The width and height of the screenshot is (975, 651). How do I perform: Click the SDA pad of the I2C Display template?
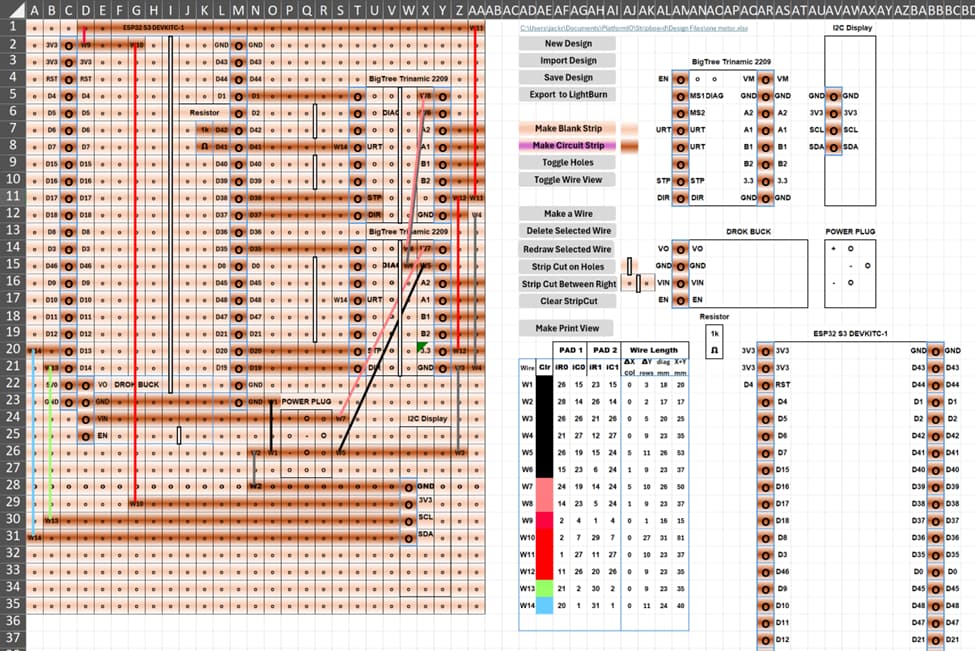point(833,147)
